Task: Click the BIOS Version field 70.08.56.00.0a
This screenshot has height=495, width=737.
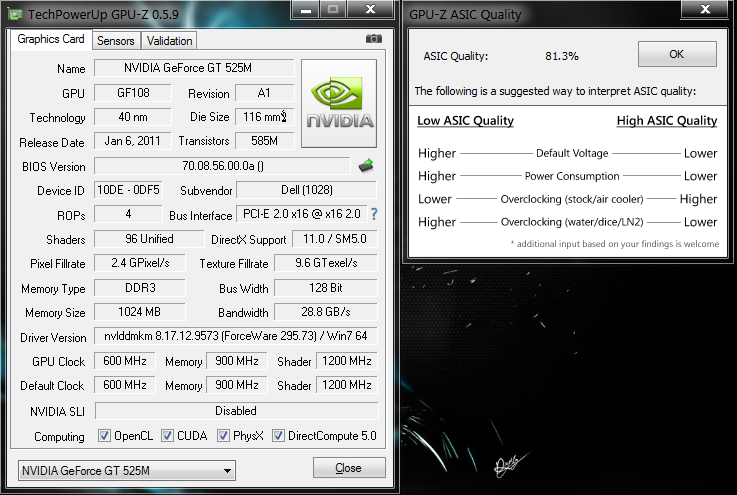Action: click(222, 165)
